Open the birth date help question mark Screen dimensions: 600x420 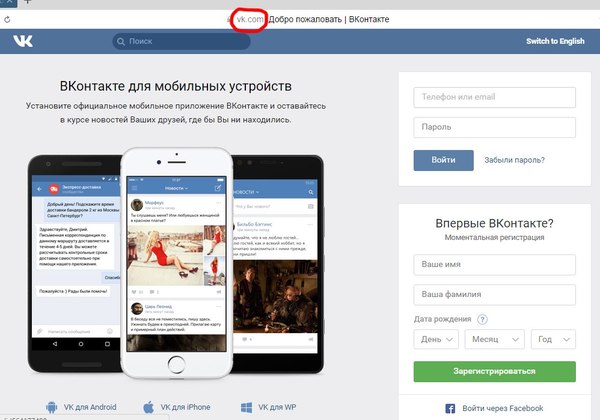[483, 319]
